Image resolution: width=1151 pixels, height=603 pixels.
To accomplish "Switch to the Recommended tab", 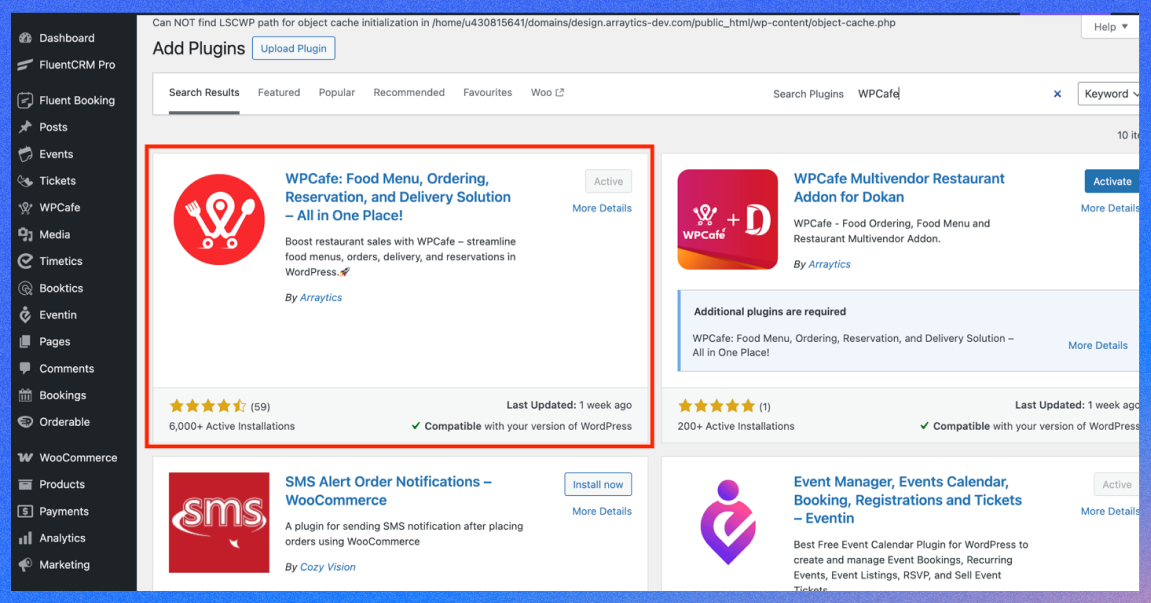I will 409,93.
